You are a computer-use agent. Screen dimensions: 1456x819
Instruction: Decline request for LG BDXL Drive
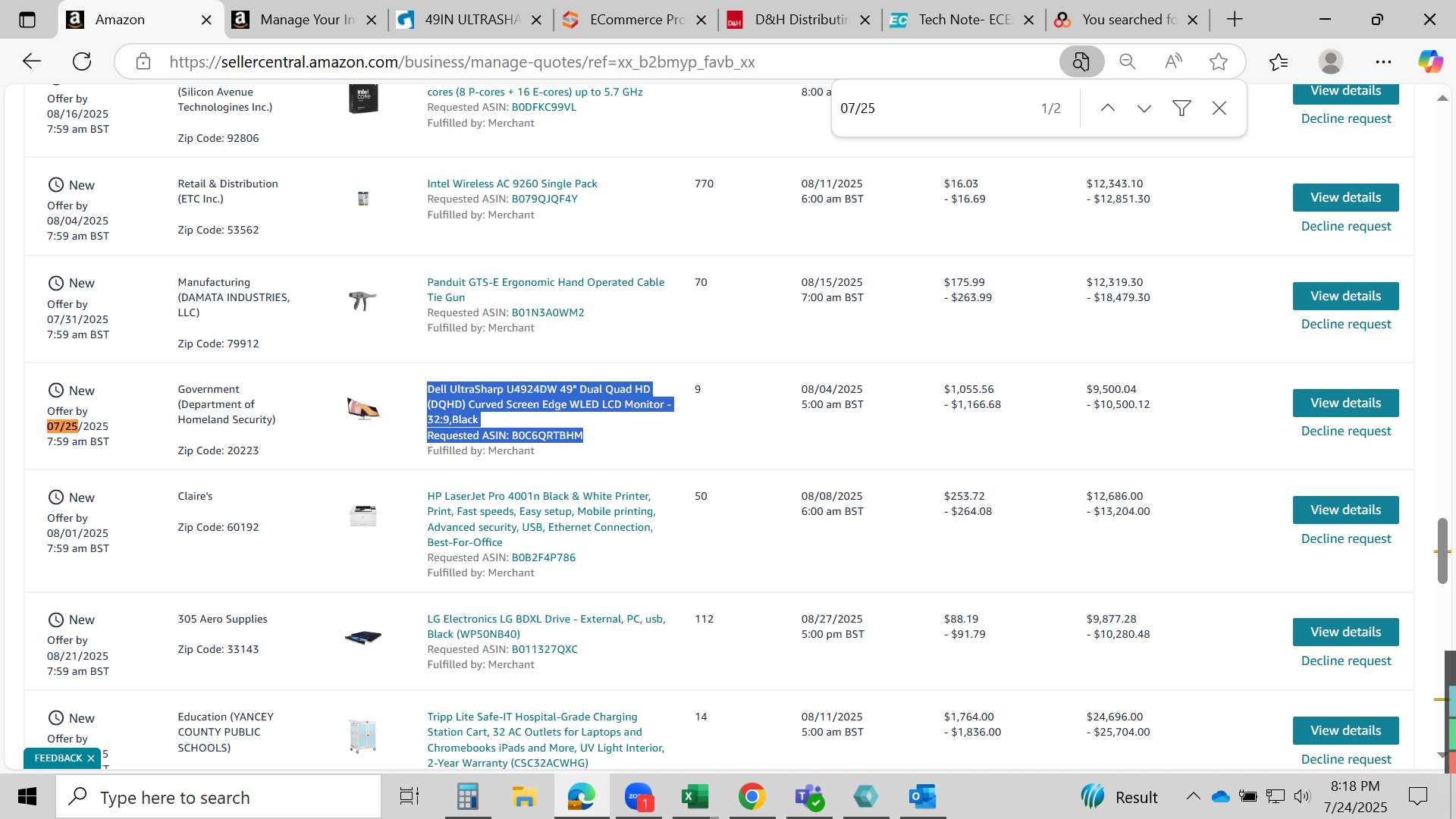(x=1345, y=661)
